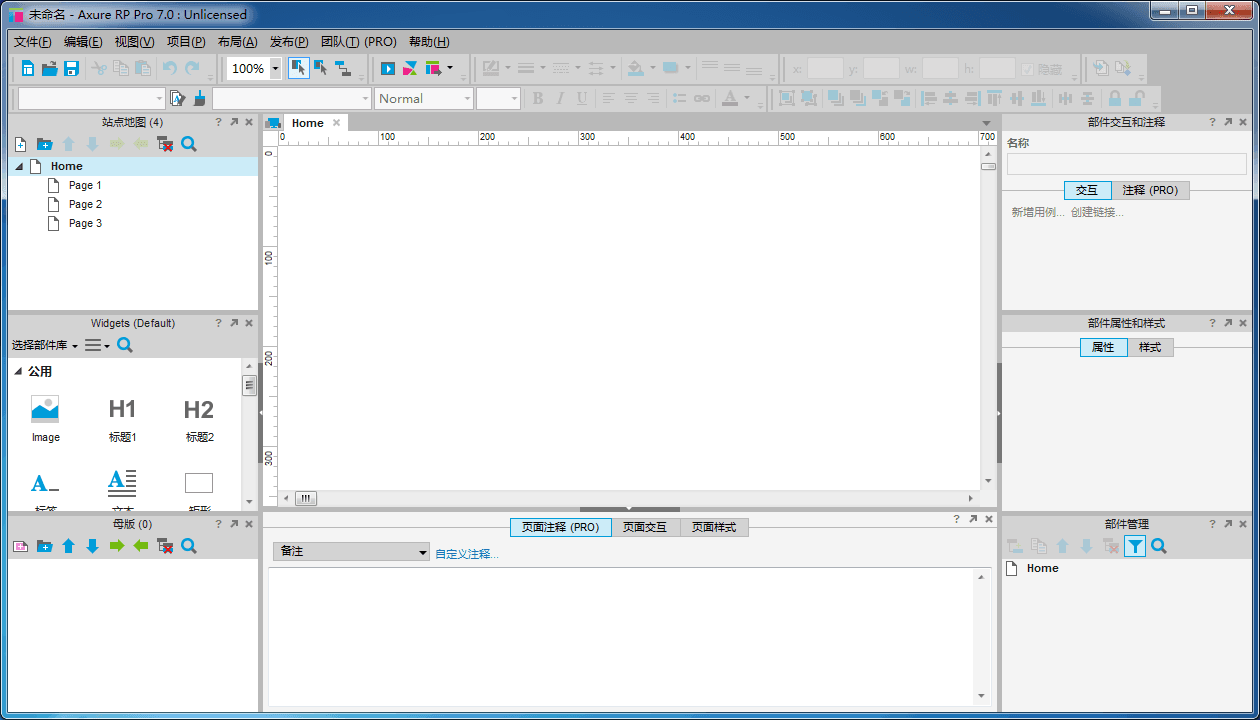1260x720 pixels.
Task: Add a page in Sitemap toolbar
Action: [x=20, y=144]
